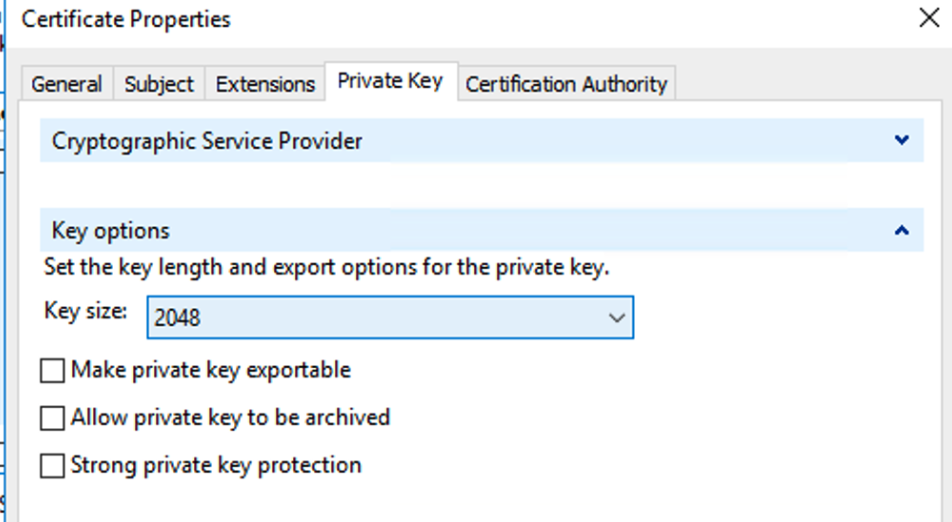Enable the Make private key exportable checkbox
The image size is (952, 522).
(52, 372)
